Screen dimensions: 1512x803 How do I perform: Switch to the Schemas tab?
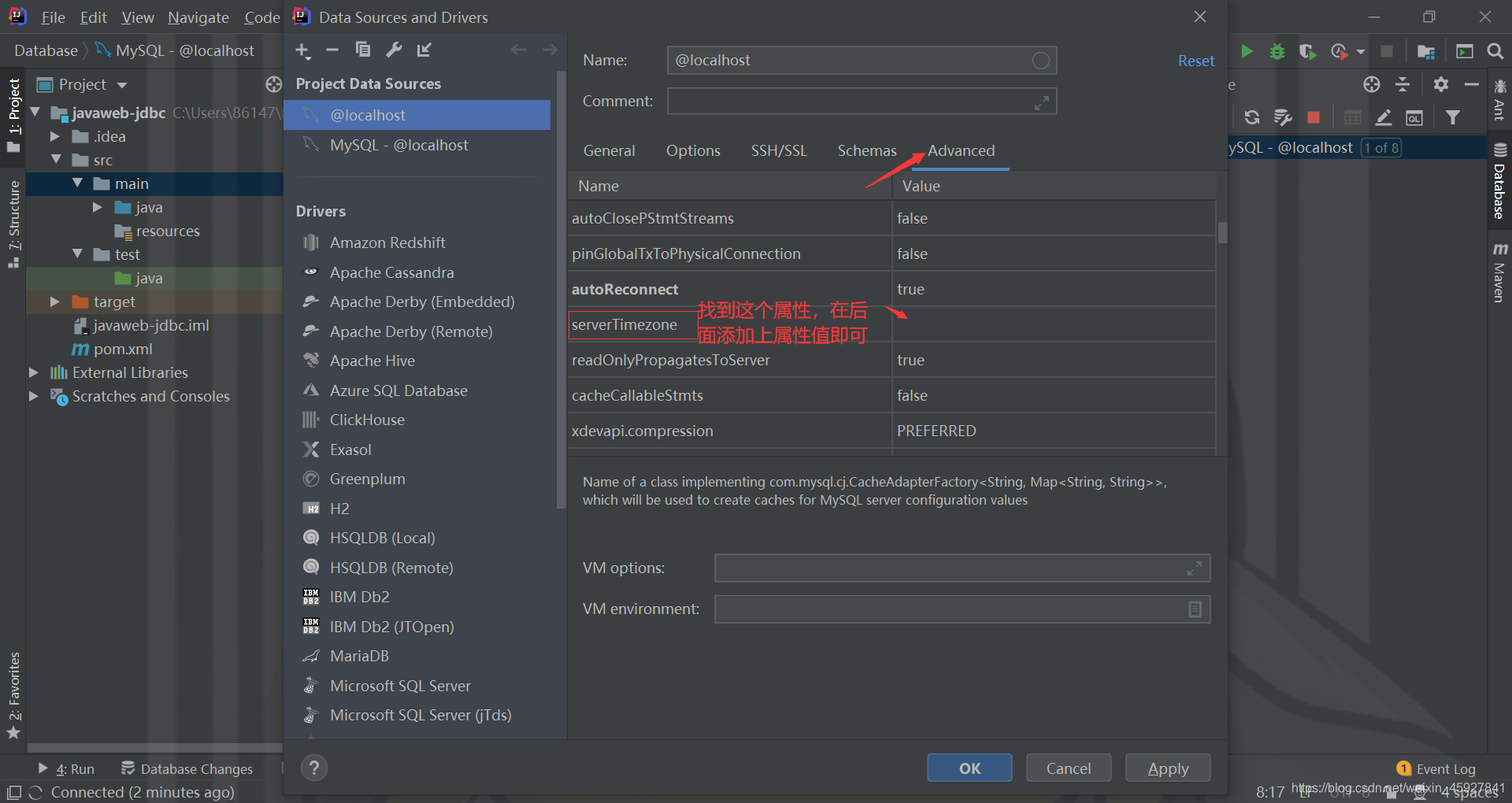867,150
